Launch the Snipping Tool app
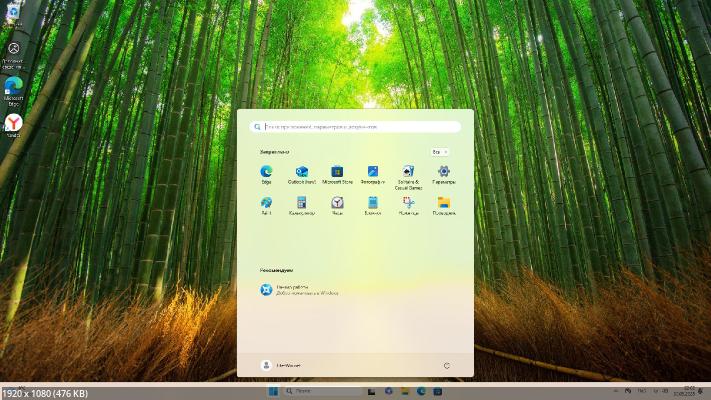The image size is (711, 400). 408,203
